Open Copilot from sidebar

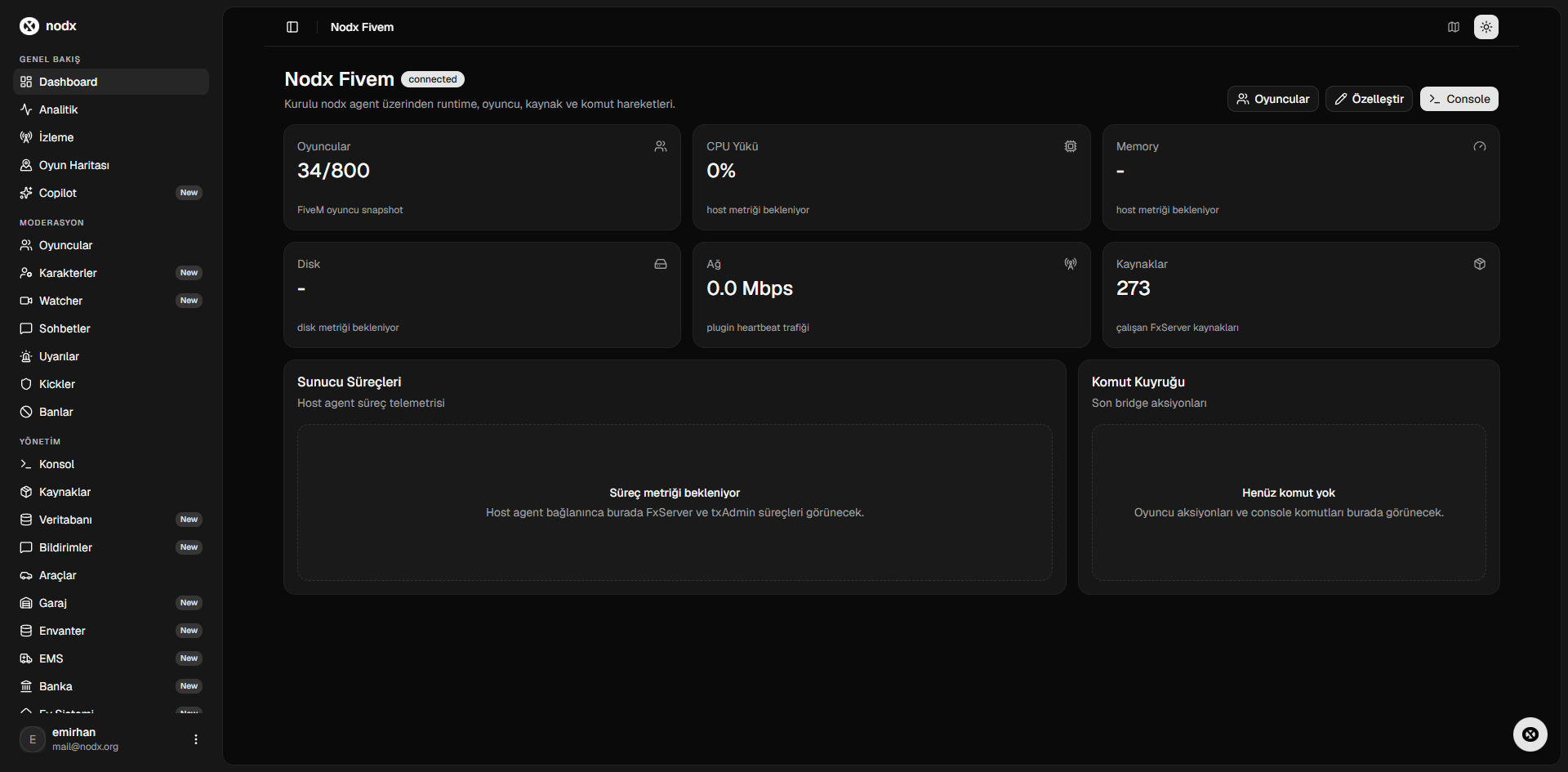point(111,193)
